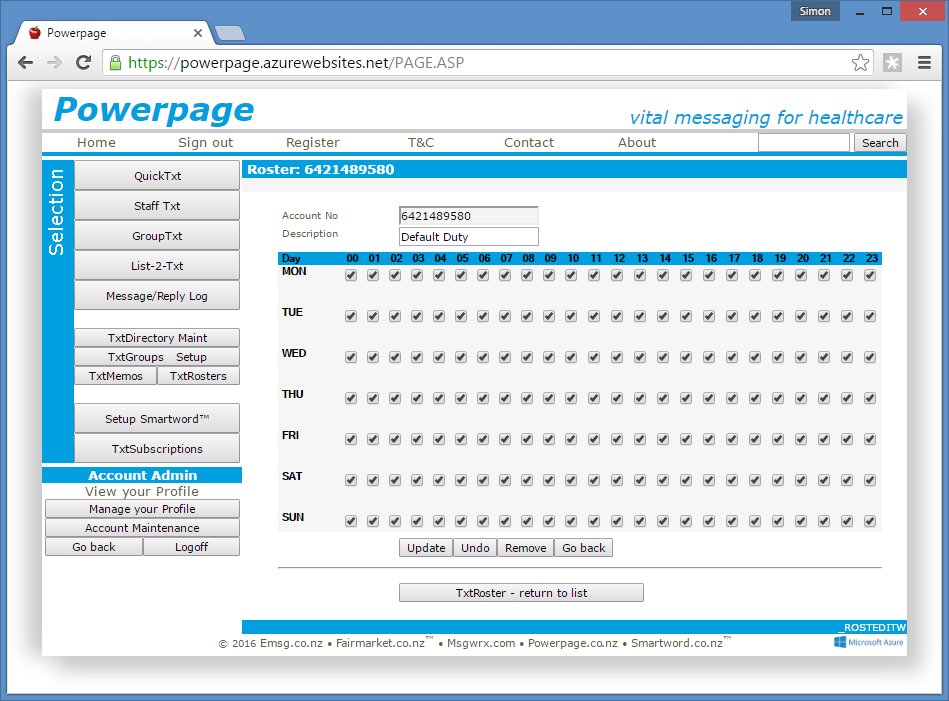The height and width of the screenshot is (701, 949).
Task: Click Go back under the roster
Action: tap(583, 548)
